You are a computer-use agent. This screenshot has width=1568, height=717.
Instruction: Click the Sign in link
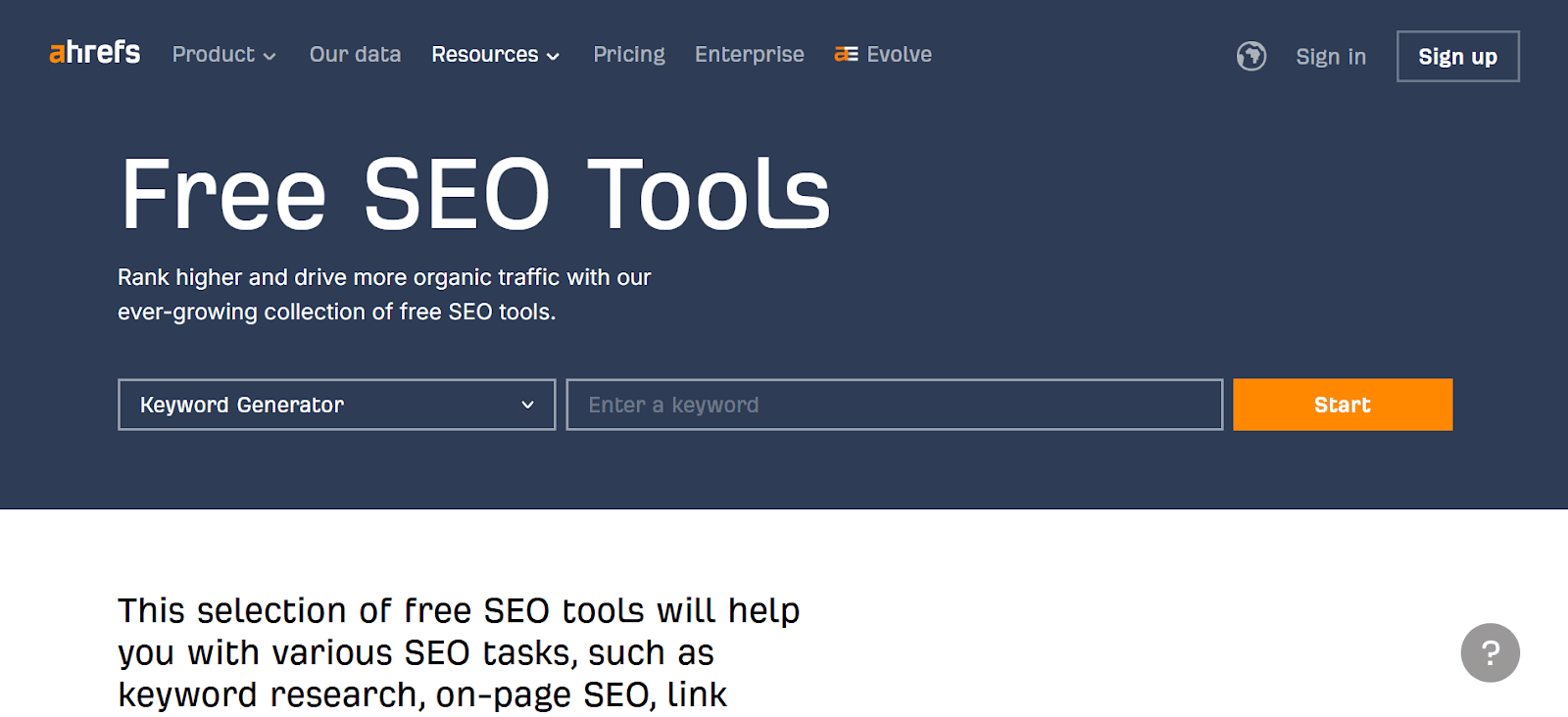(1330, 57)
